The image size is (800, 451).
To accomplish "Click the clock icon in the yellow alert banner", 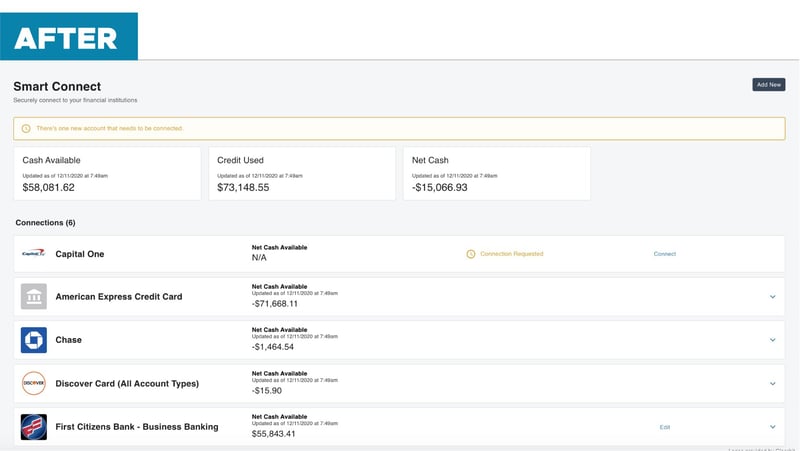I will [x=26, y=129].
